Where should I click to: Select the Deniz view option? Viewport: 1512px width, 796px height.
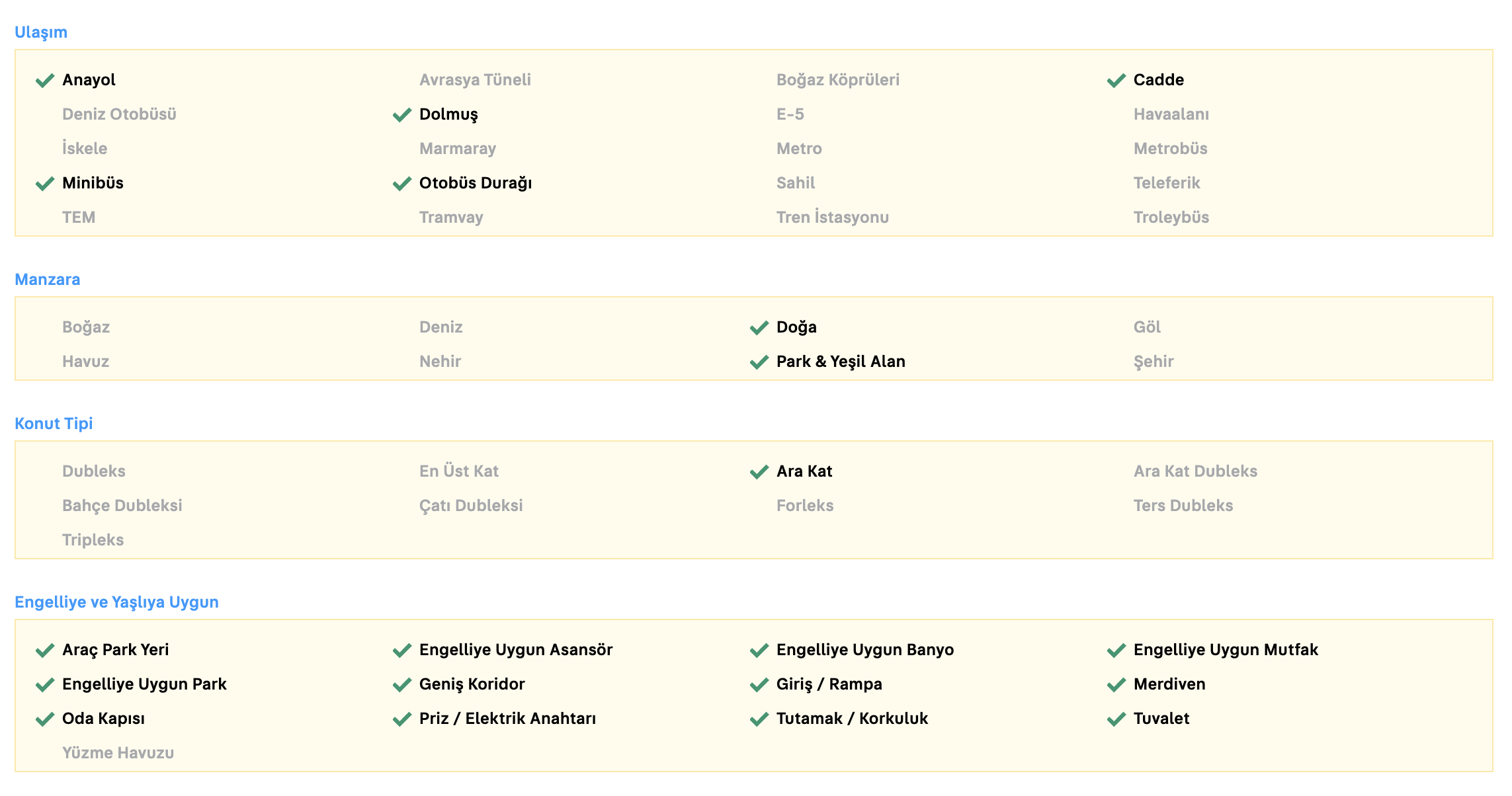(x=441, y=327)
